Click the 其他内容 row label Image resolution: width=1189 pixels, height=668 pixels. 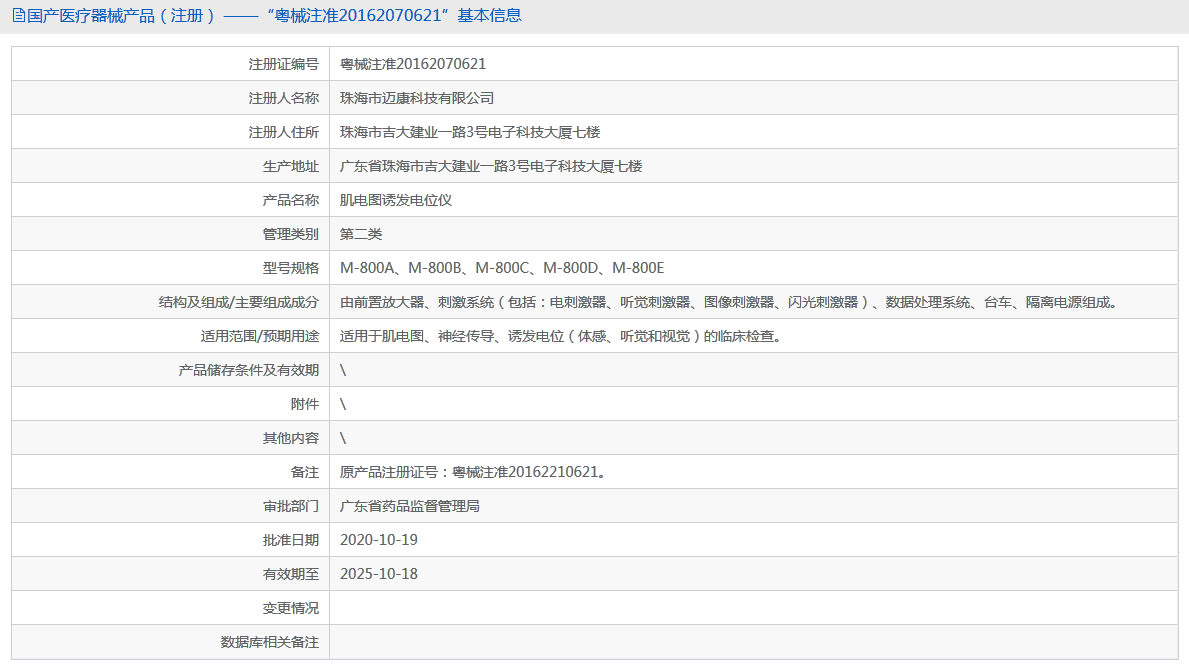click(290, 438)
